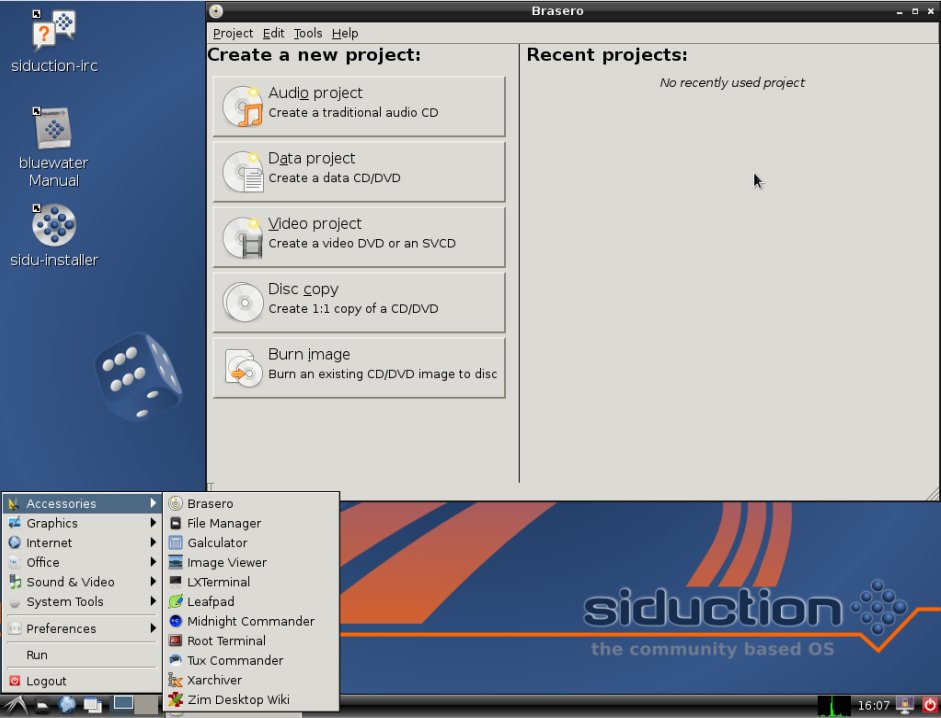Click the Brasero icon in Accessories submenu
The image size is (941, 718).
click(175, 504)
